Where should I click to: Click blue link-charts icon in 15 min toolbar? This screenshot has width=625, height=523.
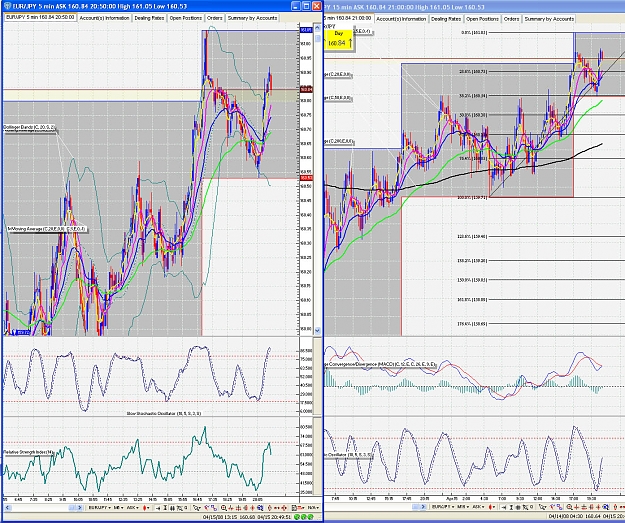pos(560,507)
